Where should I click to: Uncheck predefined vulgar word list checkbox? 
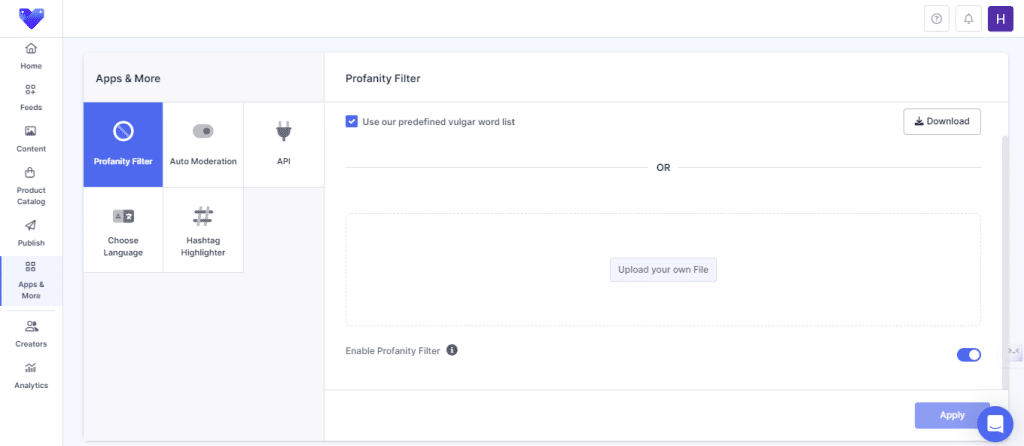pos(352,122)
